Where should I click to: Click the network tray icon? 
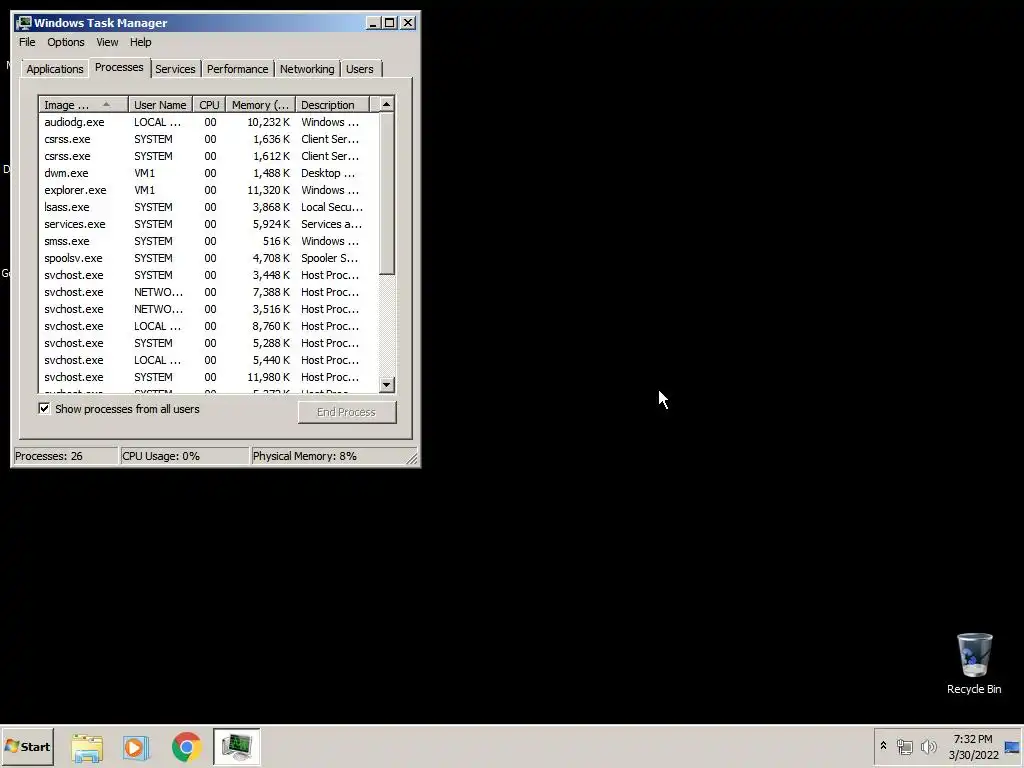point(904,746)
